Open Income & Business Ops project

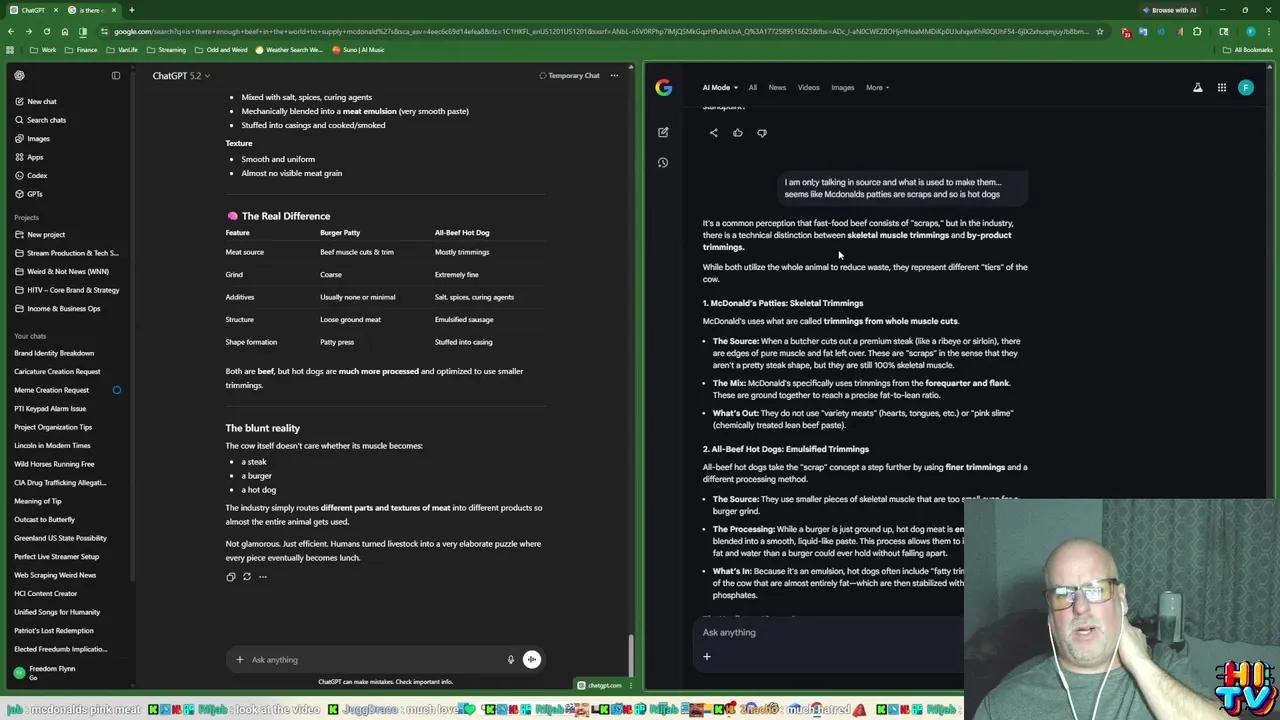tap(57, 308)
